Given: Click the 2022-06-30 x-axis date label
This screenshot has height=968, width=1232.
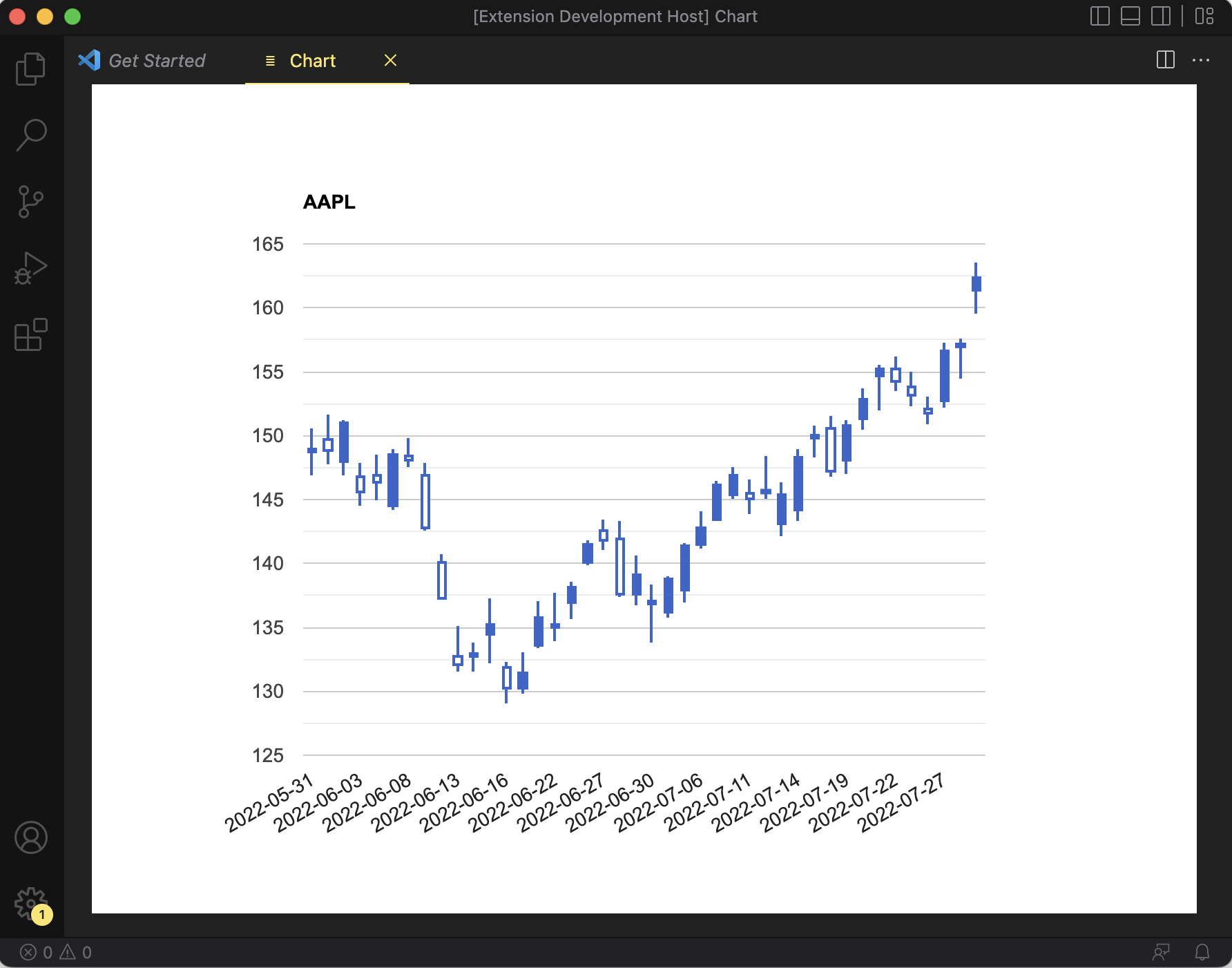Looking at the screenshot, I should [610, 803].
